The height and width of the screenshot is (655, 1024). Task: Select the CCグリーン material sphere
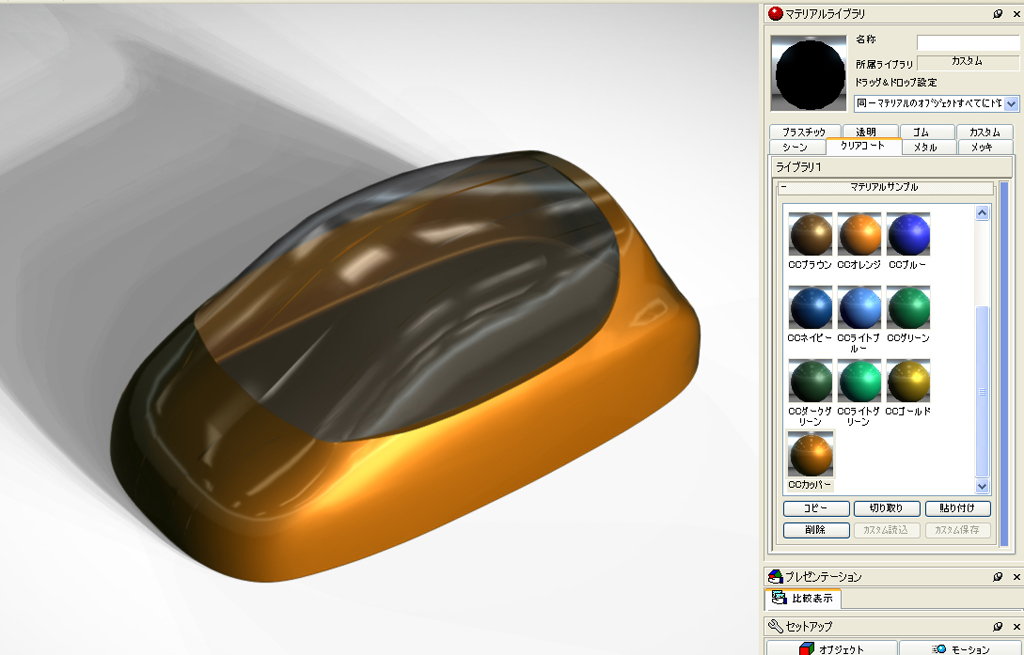[x=908, y=309]
